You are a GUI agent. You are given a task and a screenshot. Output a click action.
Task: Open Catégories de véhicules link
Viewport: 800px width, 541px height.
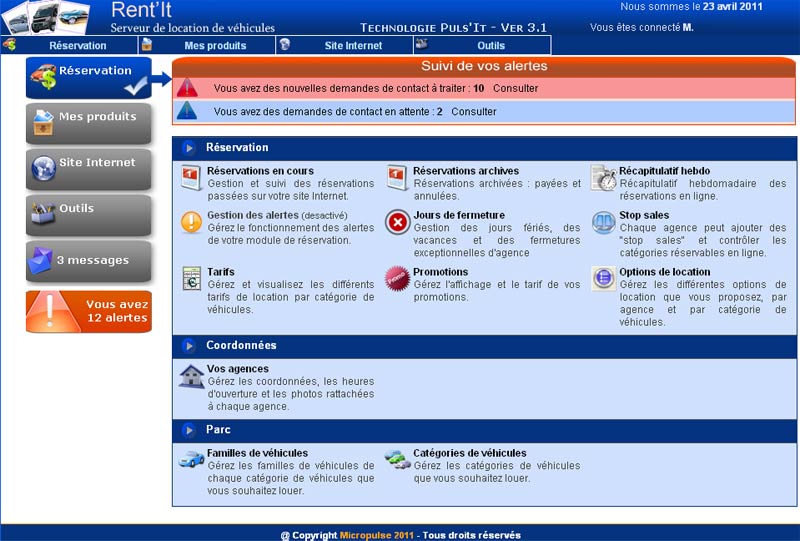coord(469,453)
